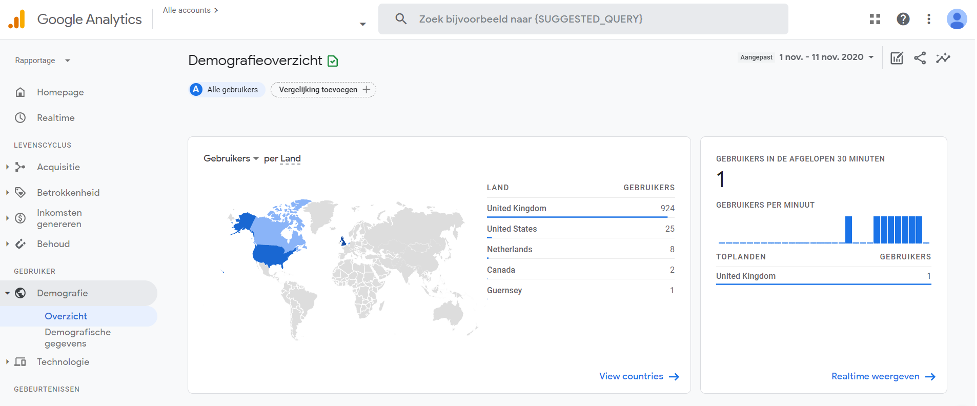Open the insights sparkline icon
Viewport: 977px width, 406px height.
click(x=943, y=58)
